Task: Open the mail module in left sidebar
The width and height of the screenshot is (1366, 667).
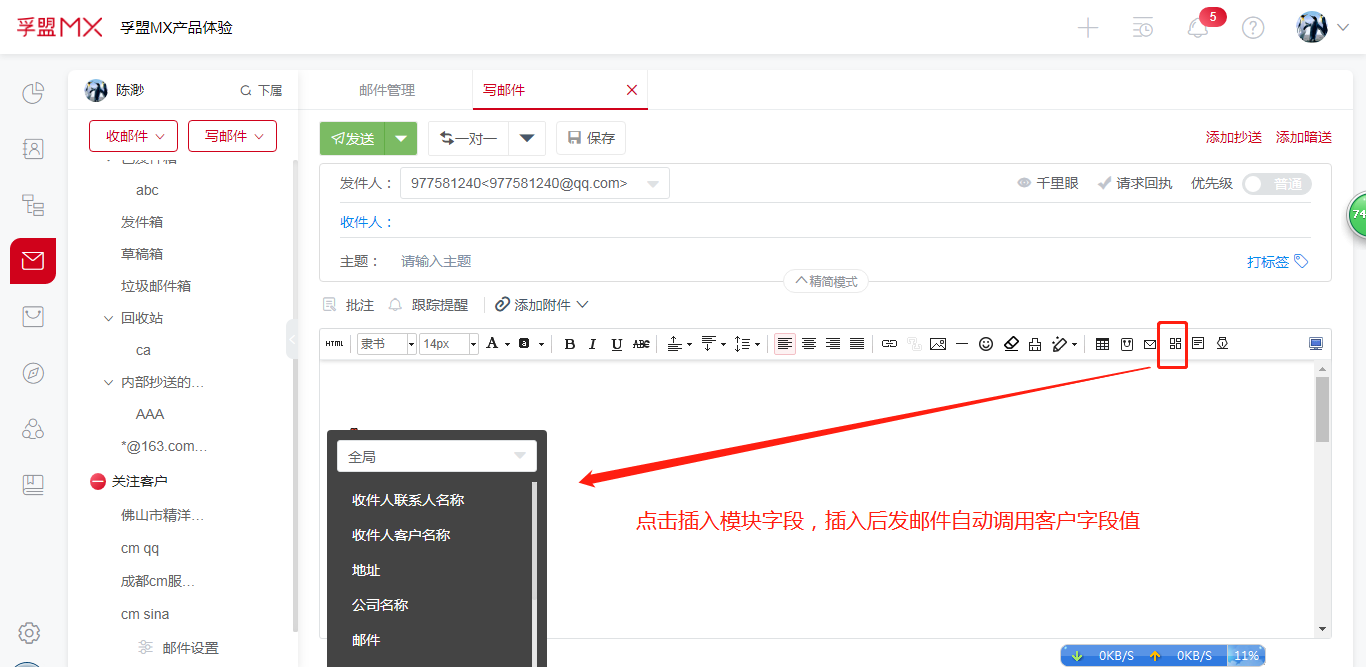Action: (33, 261)
